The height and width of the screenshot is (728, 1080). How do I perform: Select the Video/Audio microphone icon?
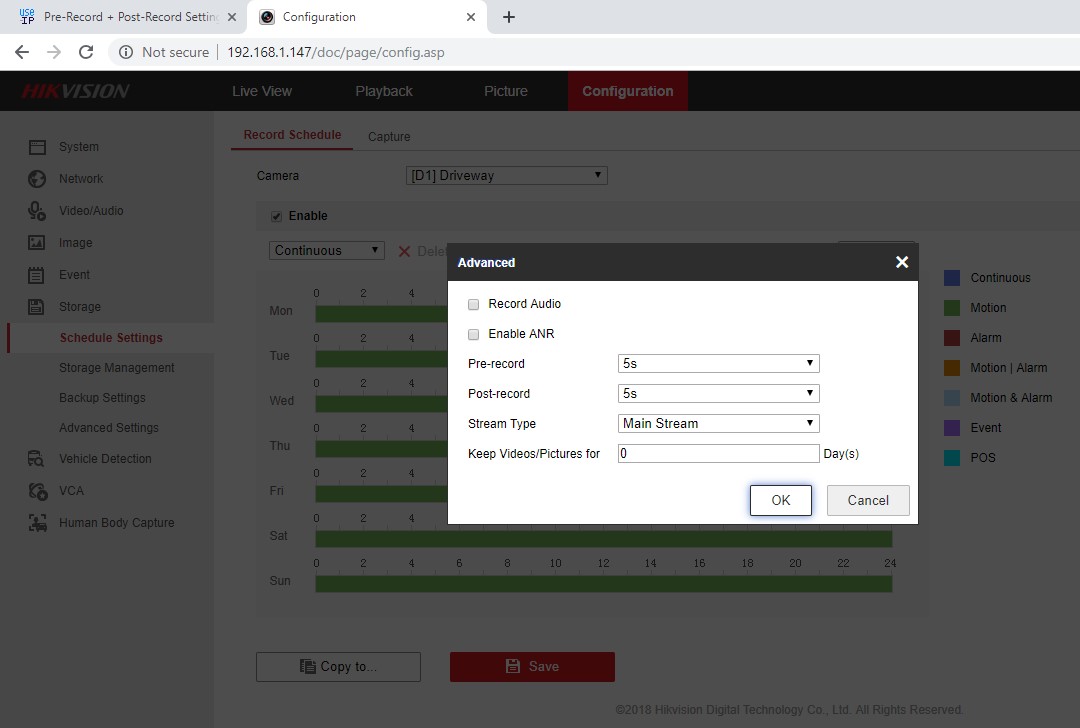tap(37, 211)
